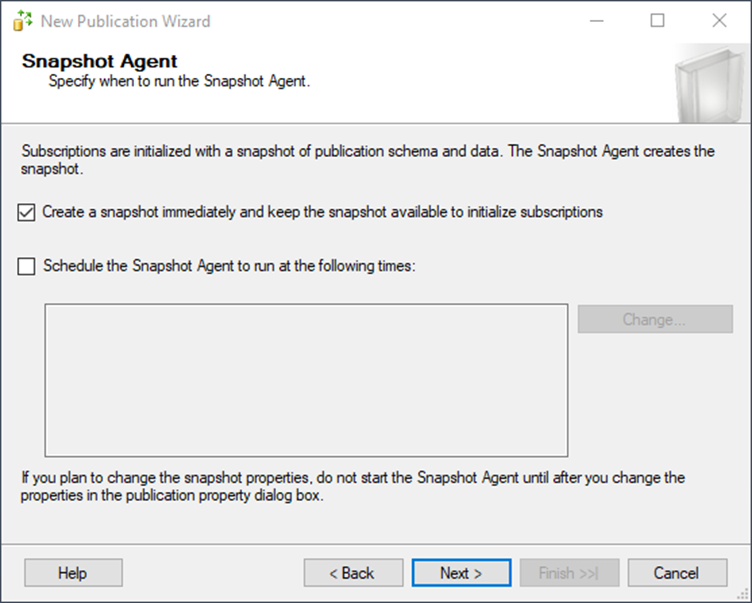
Task: Minimize the New Publication Wizard window
Action: 597,21
